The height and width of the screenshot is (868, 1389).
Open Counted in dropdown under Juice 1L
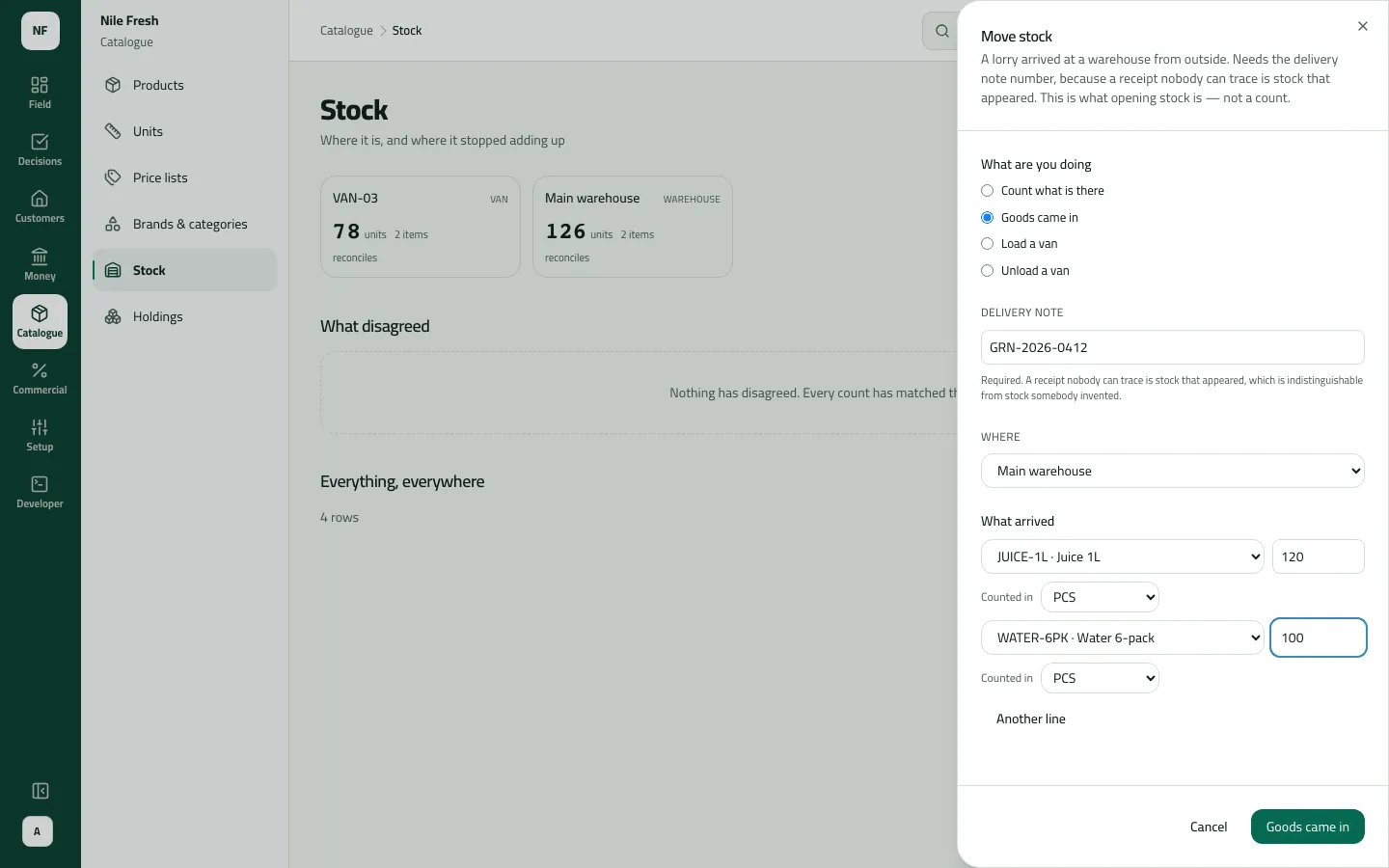1100,597
